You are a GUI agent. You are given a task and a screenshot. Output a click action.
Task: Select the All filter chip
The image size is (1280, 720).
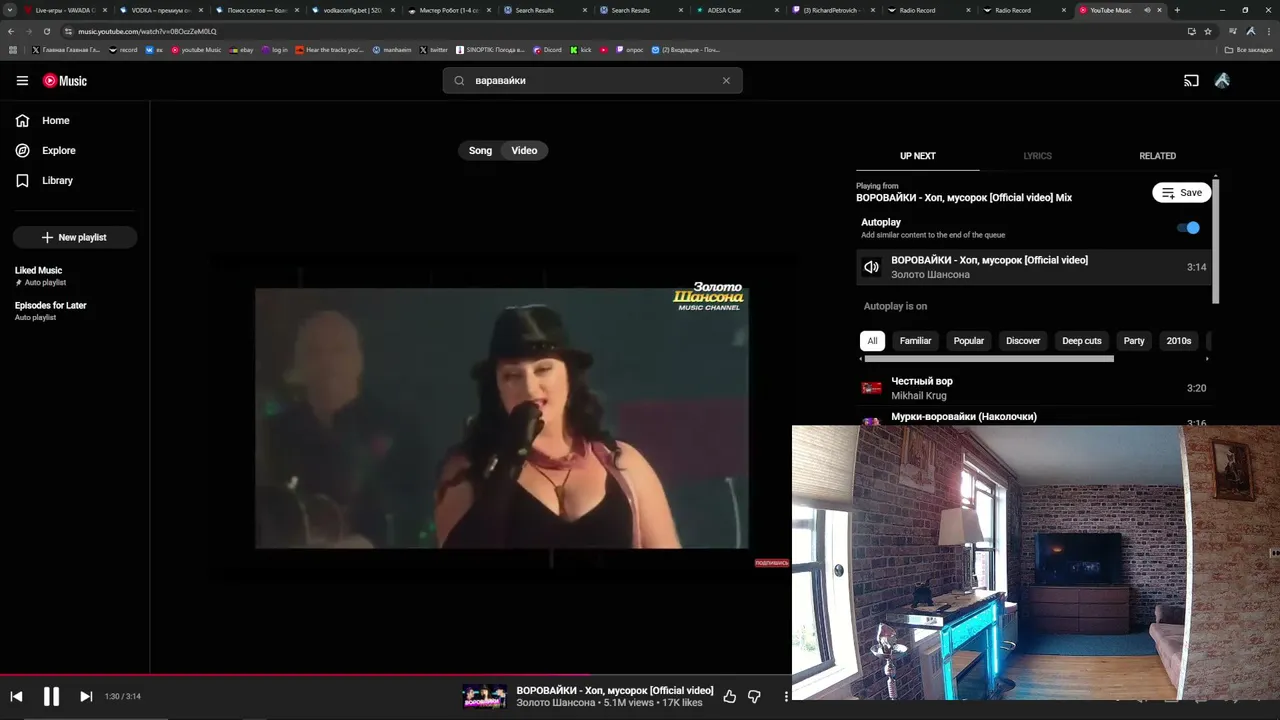tap(872, 341)
